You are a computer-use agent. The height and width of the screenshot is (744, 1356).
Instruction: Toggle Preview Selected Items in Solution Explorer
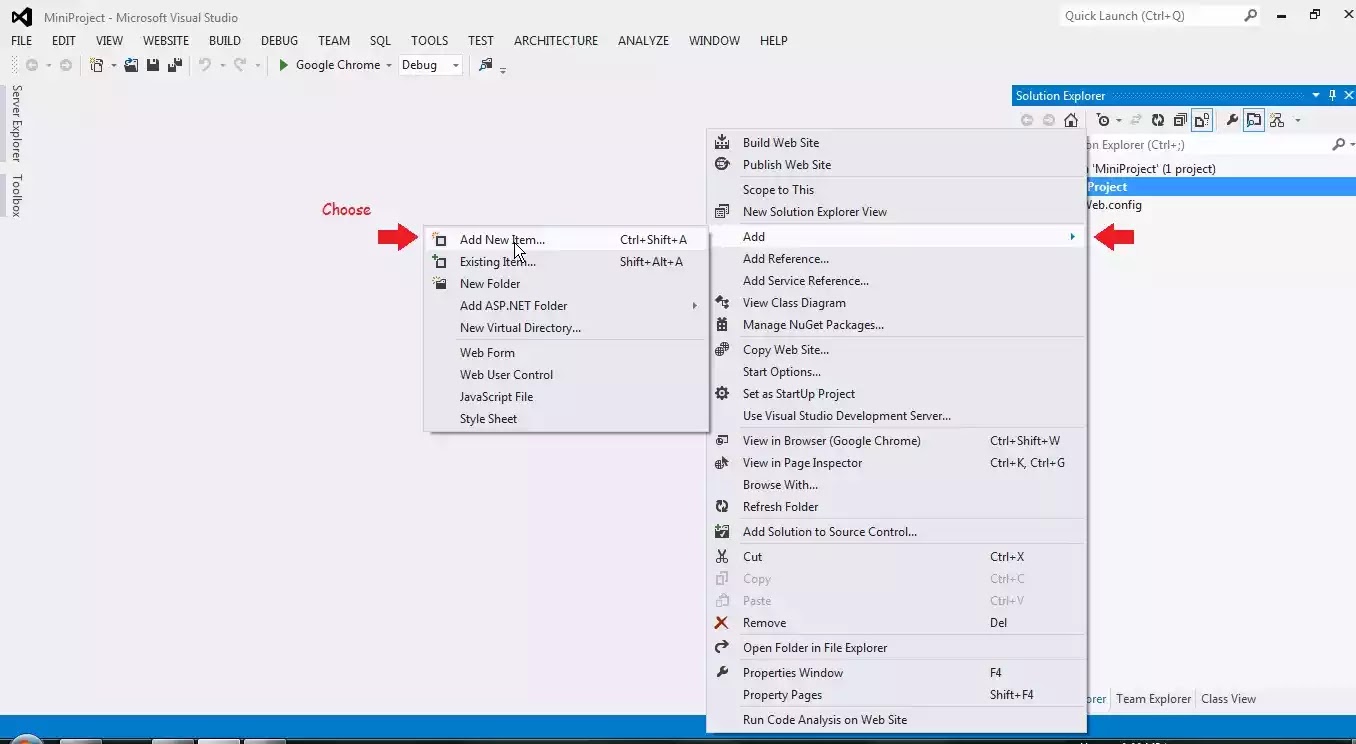pyautogui.click(x=1254, y=120)
